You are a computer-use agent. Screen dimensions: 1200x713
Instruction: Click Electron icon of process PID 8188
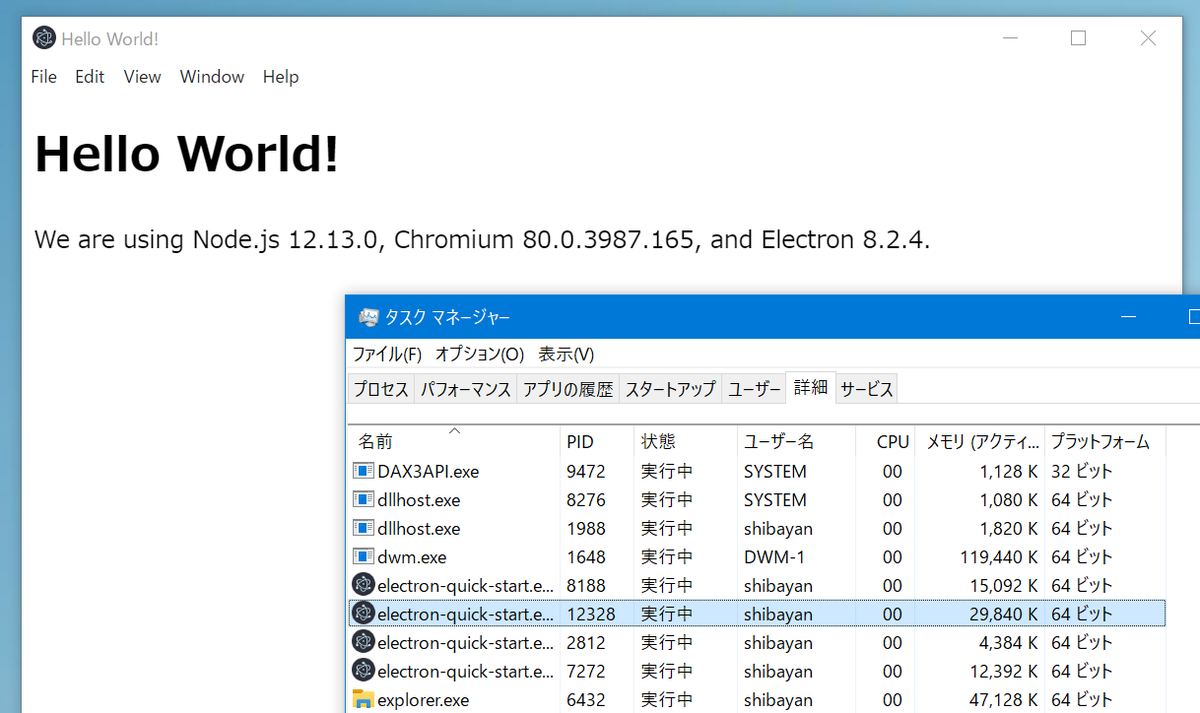click(x=364, y=584)
